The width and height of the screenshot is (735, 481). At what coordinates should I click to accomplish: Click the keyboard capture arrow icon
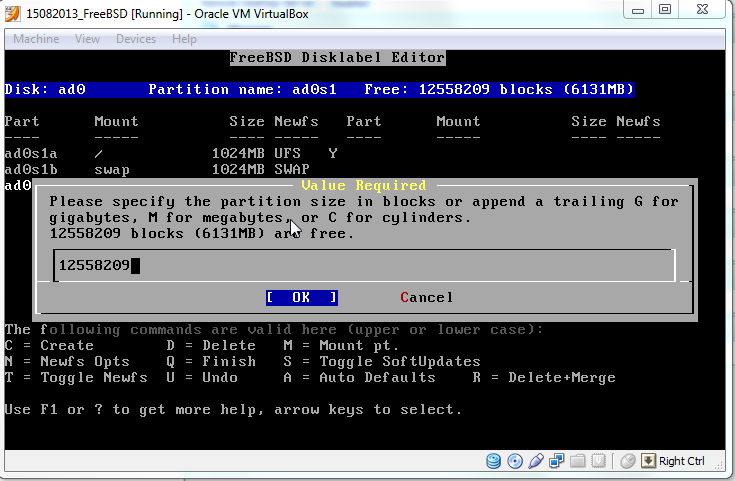coord(648,461)
